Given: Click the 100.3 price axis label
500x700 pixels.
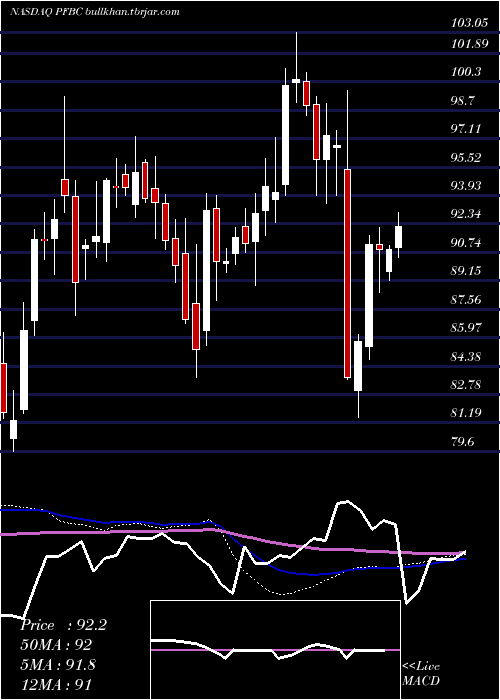Looking at the screenshot, I should click(x=467, y=71).
